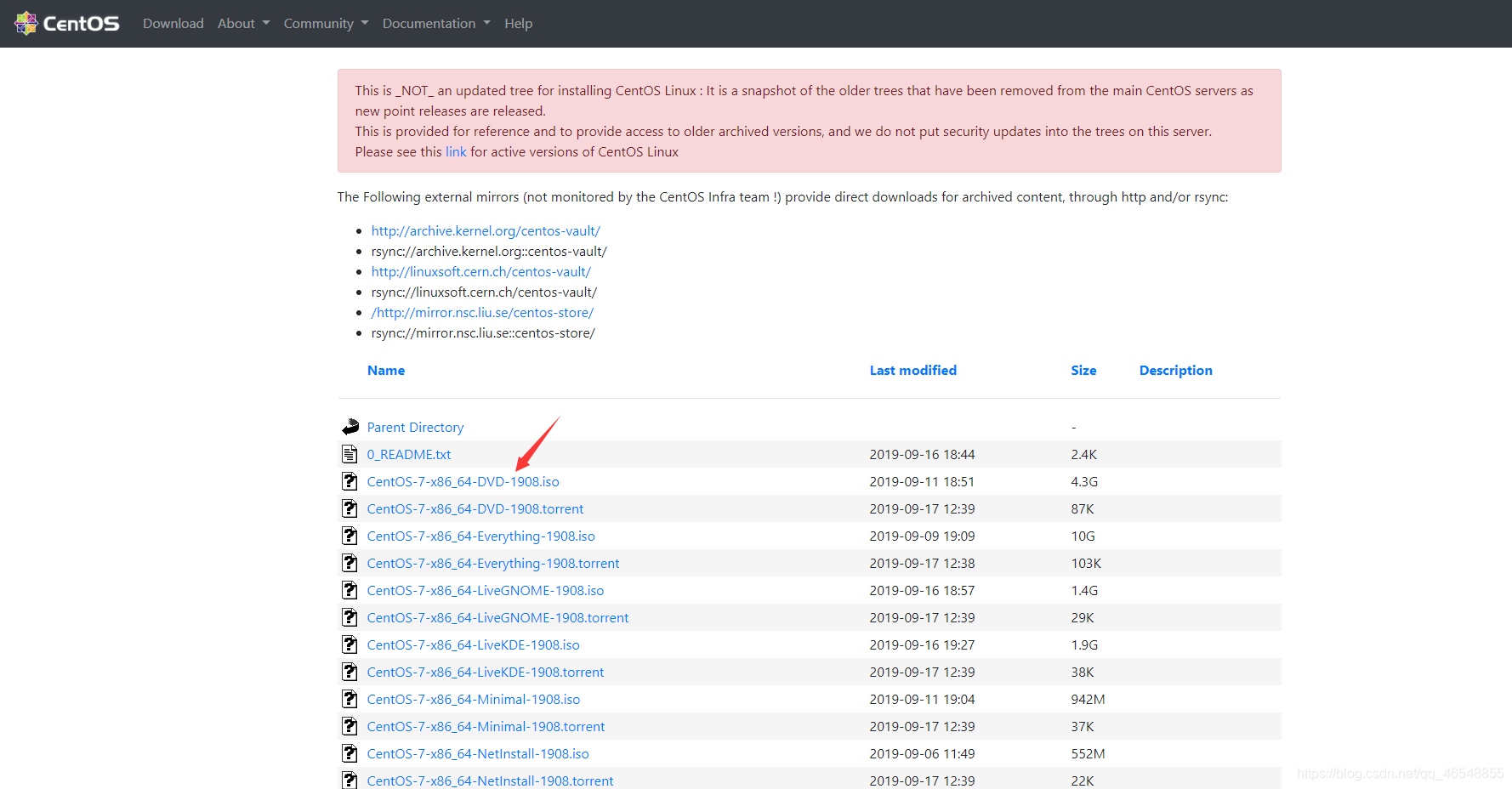
Task: Download CentOS-7-x86_64-LiveKDE-1908.torrent
Action: click(x=486, y=673)
